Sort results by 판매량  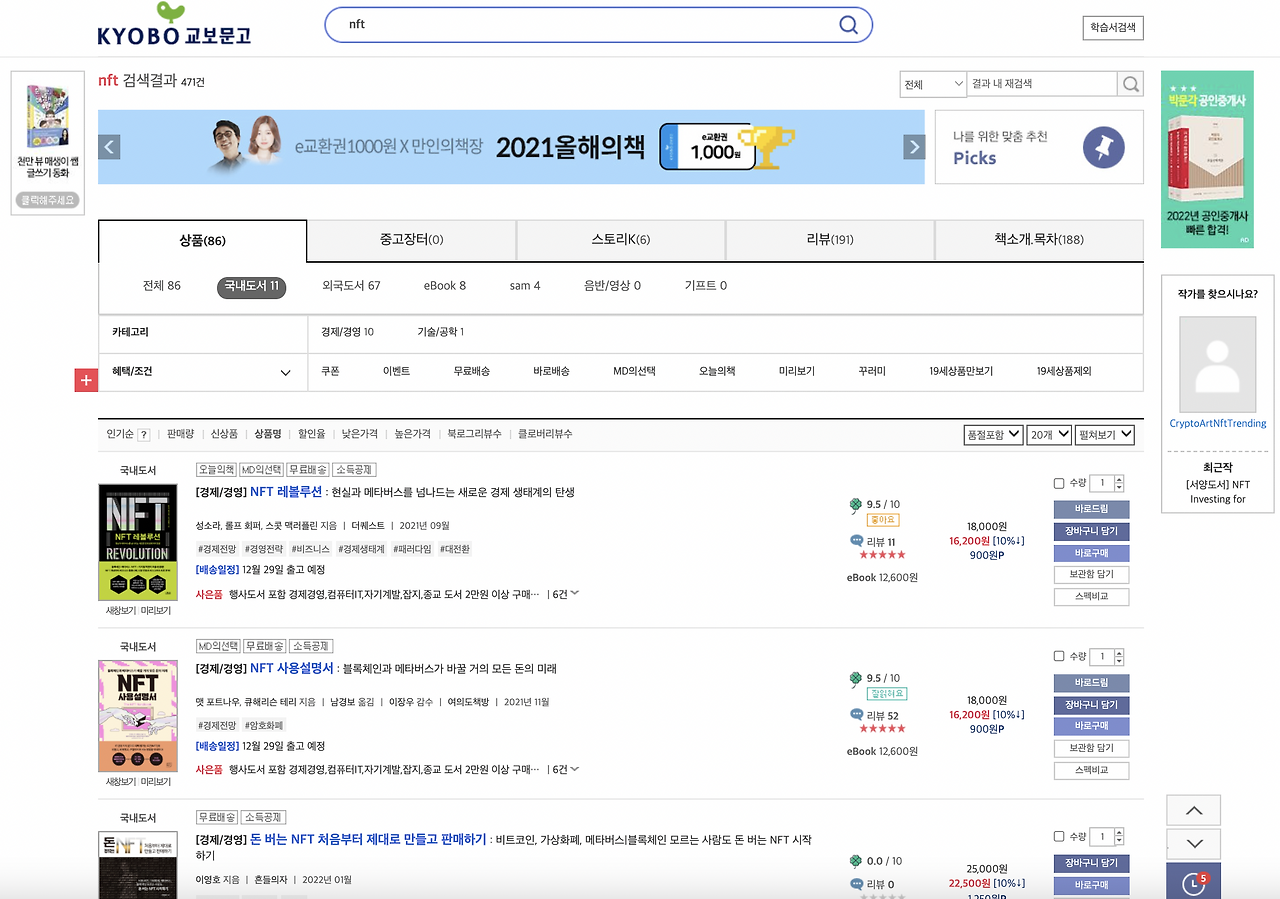coord(181,434)
